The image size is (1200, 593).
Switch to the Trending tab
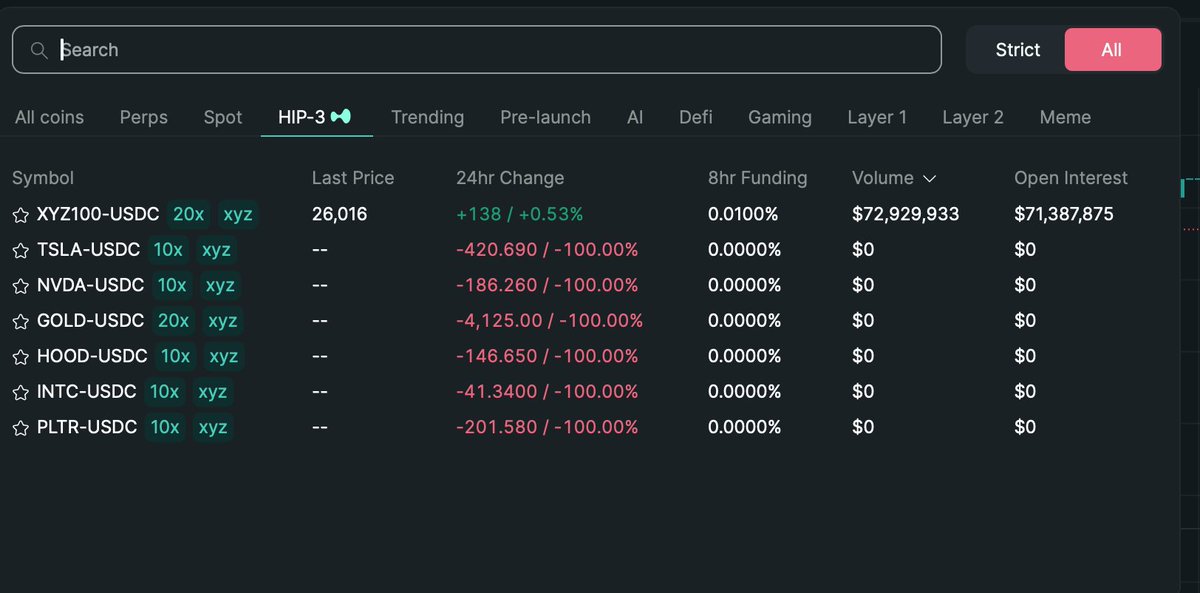tap(428, 117)
